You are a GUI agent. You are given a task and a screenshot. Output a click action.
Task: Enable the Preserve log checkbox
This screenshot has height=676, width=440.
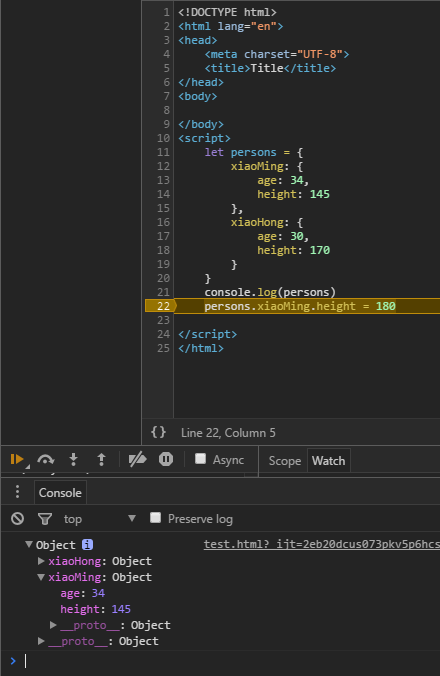[156, 518]
